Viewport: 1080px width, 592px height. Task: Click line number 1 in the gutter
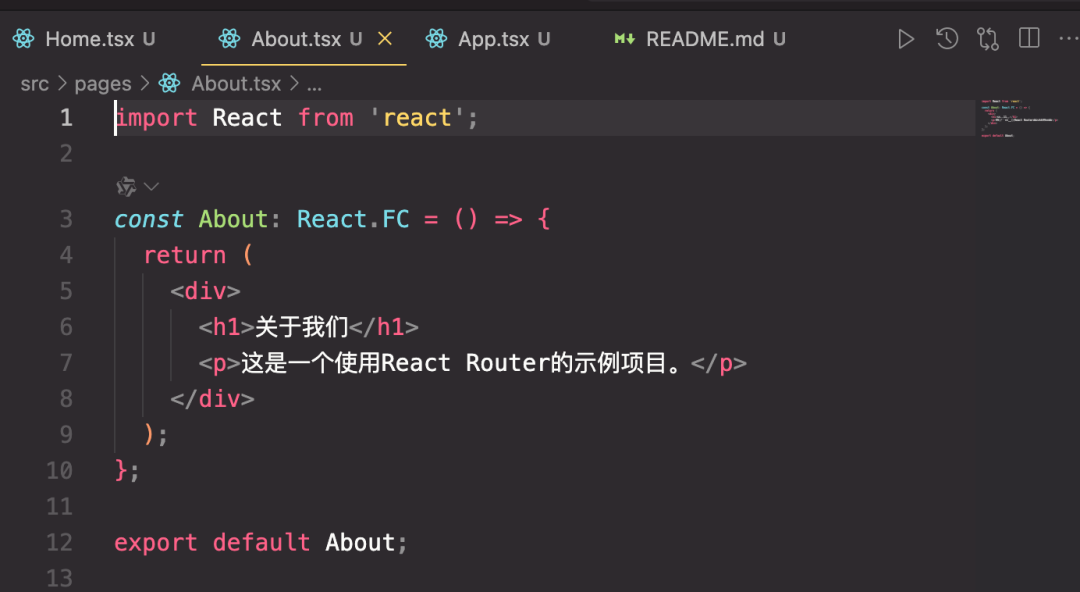[66, 118]
